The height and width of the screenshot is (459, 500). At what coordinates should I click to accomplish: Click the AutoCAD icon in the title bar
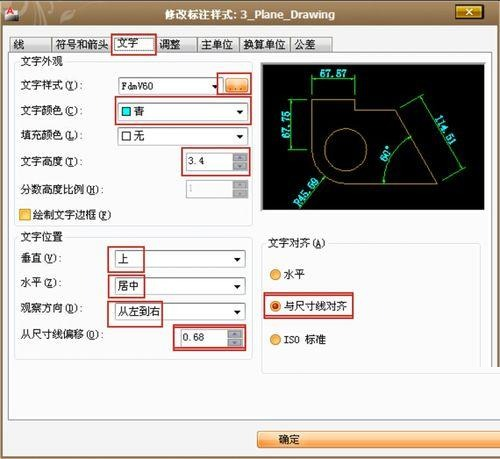click(x=11, y=14)
